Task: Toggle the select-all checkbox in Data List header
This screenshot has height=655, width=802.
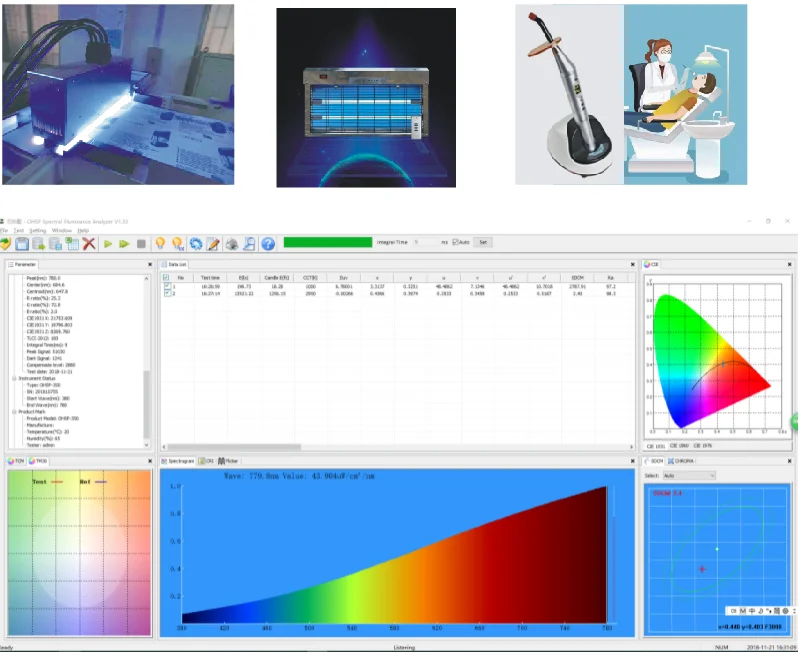Action: [166, 278]
